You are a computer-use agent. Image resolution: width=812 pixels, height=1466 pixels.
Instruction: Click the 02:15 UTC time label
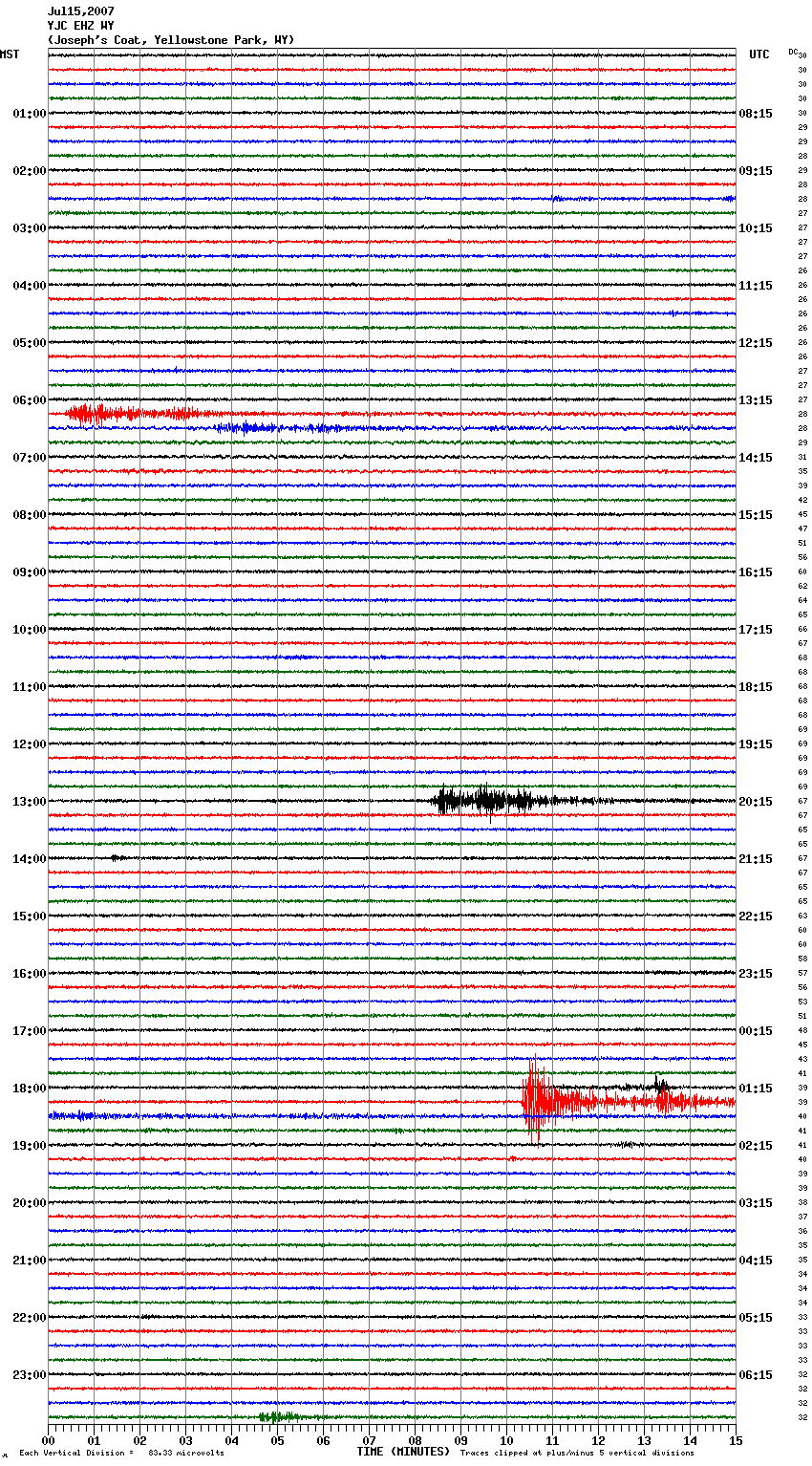756,1146
